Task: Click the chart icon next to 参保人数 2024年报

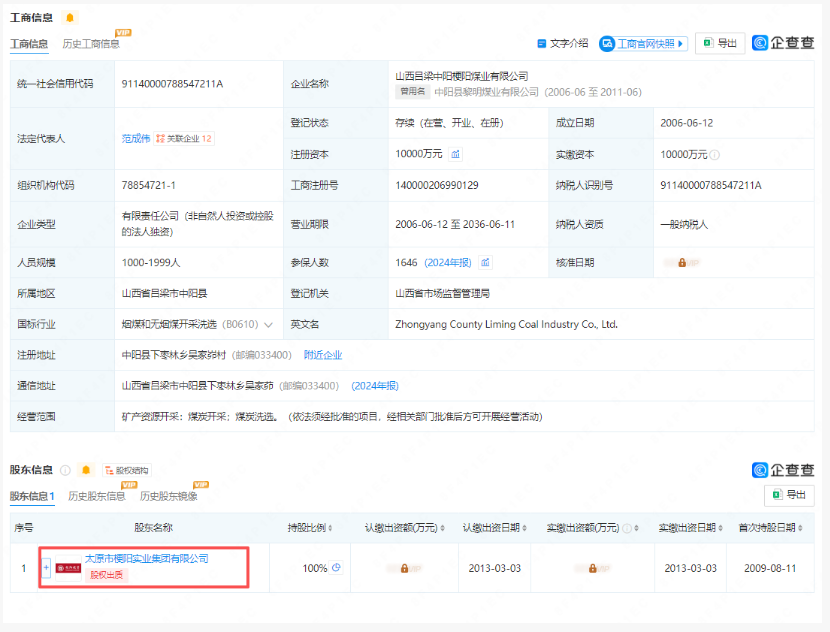Action: tap(485, 262)
